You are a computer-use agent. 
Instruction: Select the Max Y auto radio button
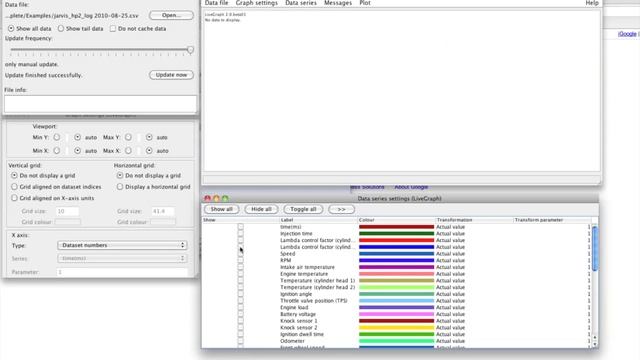149,137
